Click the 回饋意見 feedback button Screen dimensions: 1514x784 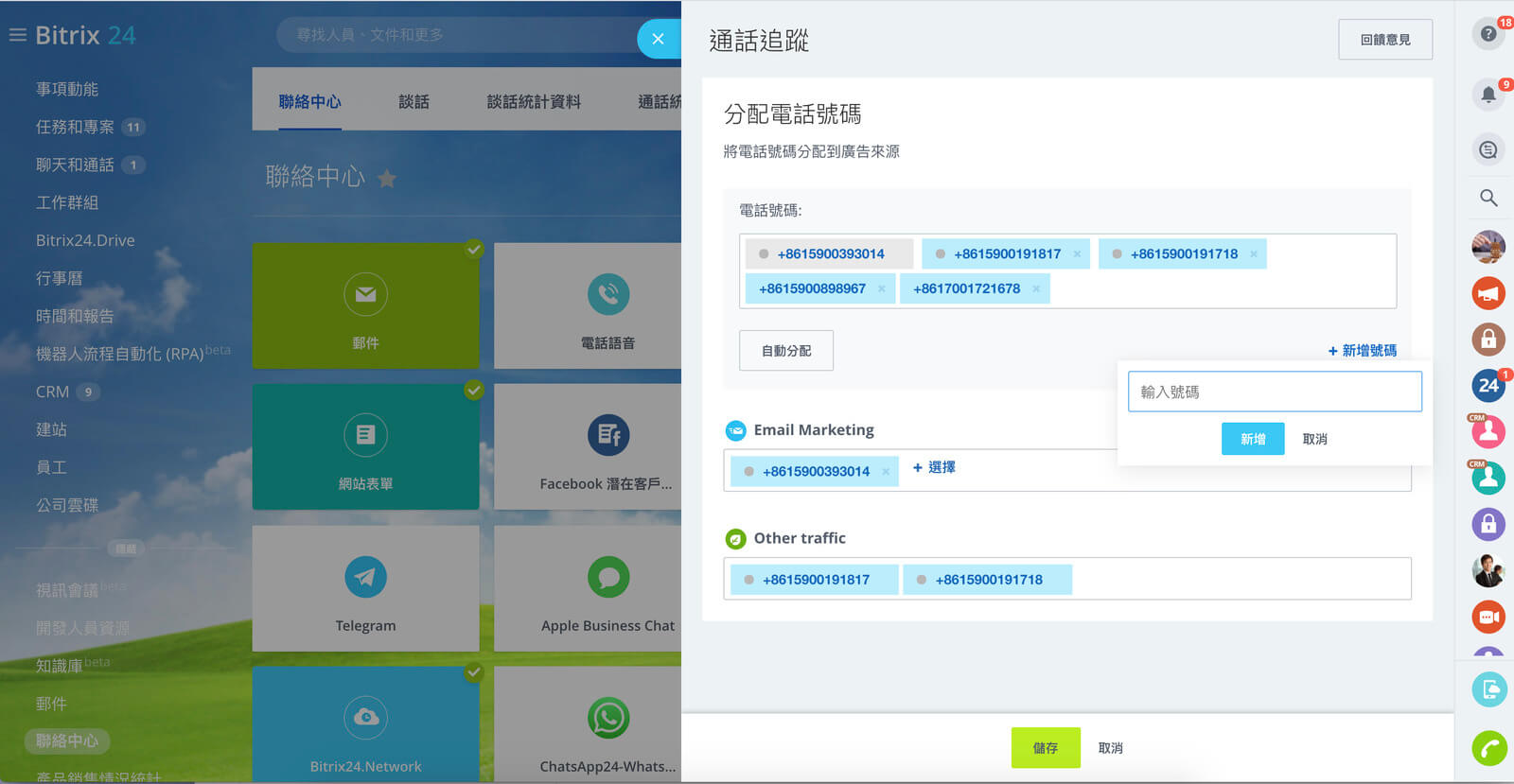tap(1385, 40)
